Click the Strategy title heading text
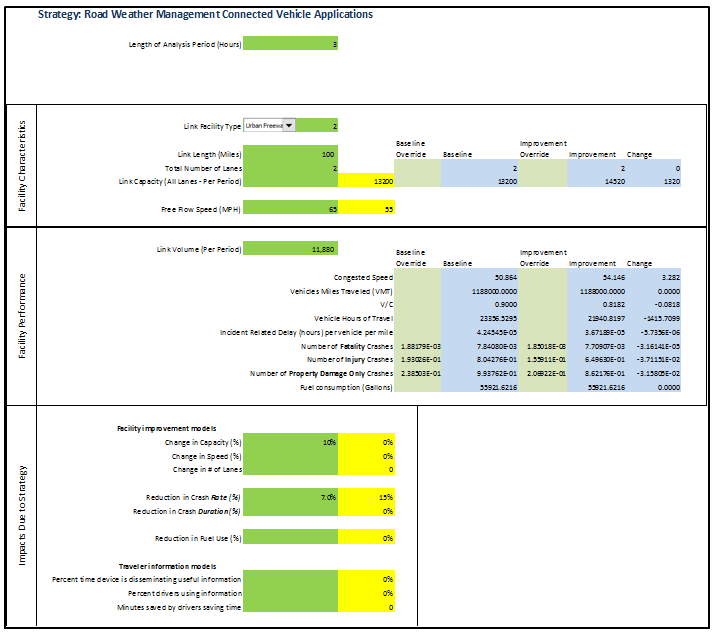The width and height of the screenshot is (713, 634). tap(205, 14)
